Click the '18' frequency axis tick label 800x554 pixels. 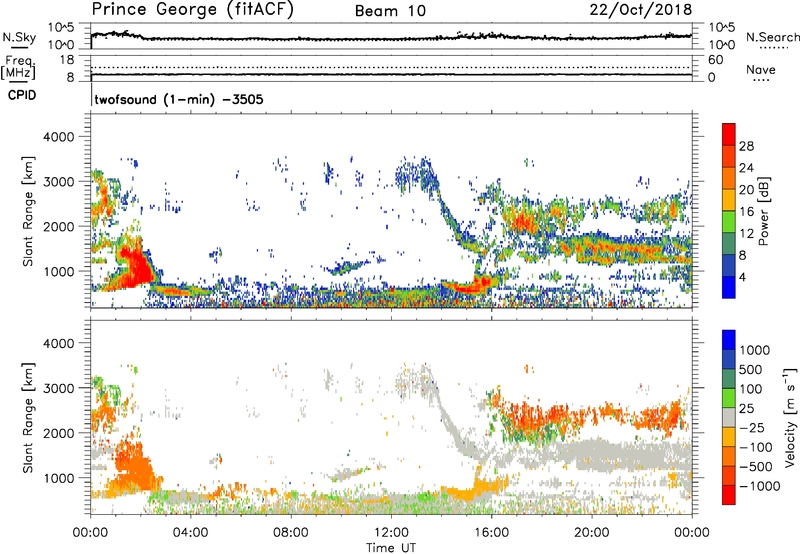[x=67, y=59]
